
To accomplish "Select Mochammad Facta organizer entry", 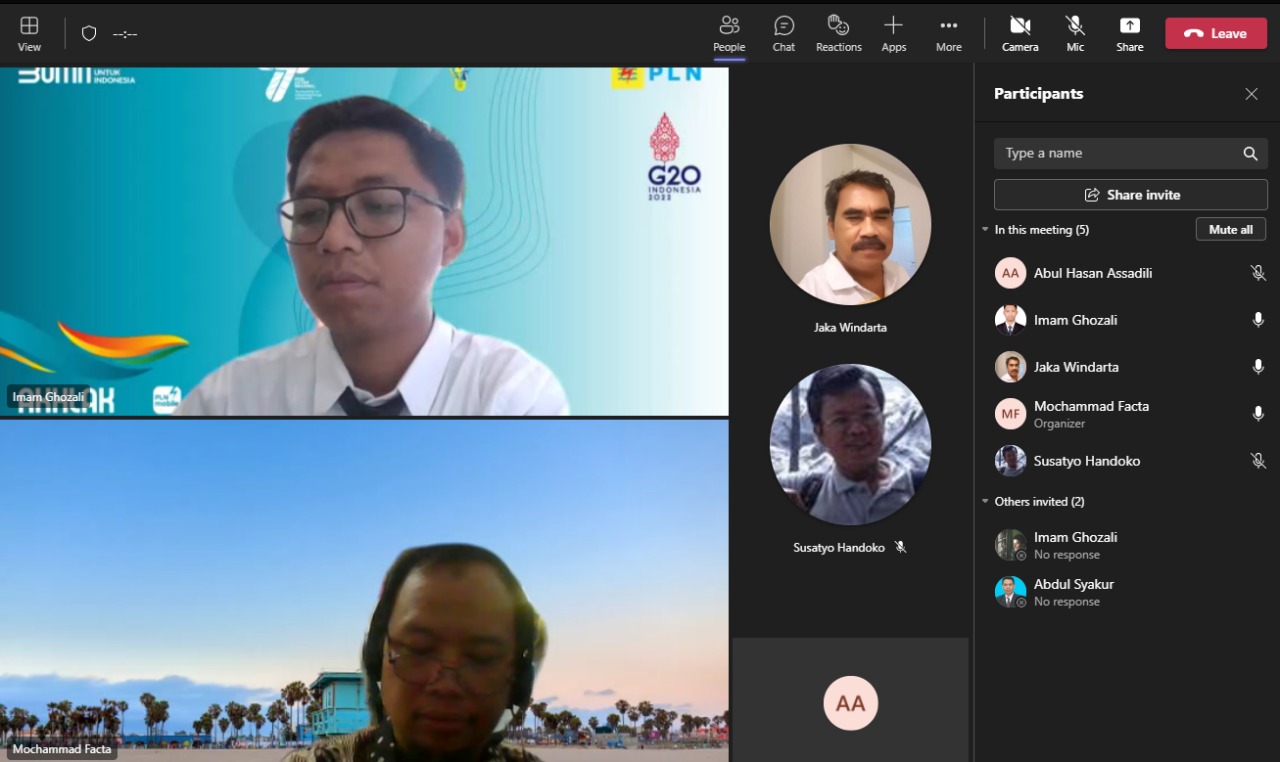I will (x=1090, y=414).
